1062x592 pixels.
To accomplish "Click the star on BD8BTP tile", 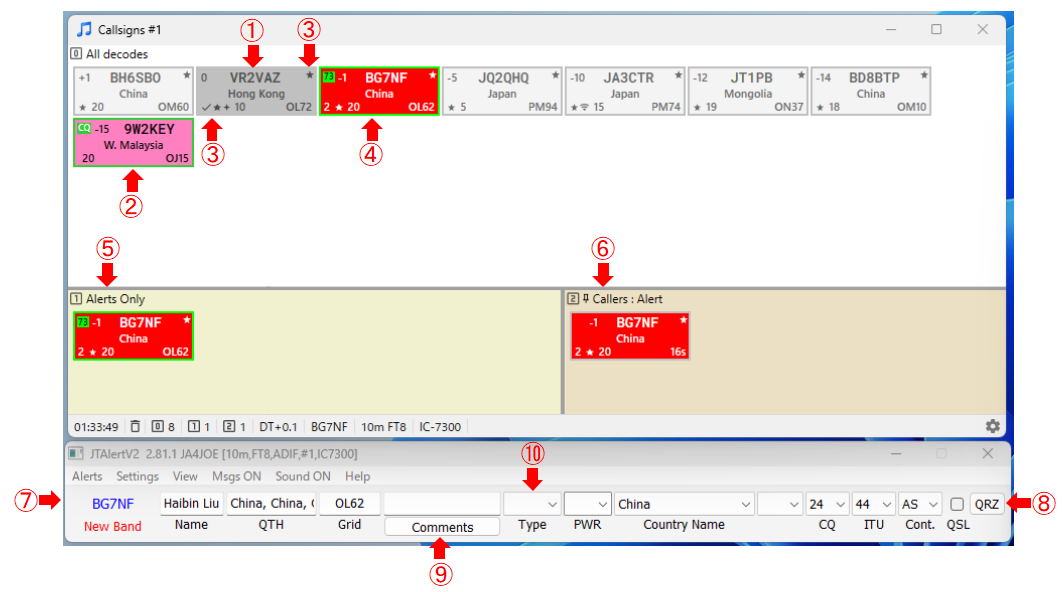I will pos(924,76).
